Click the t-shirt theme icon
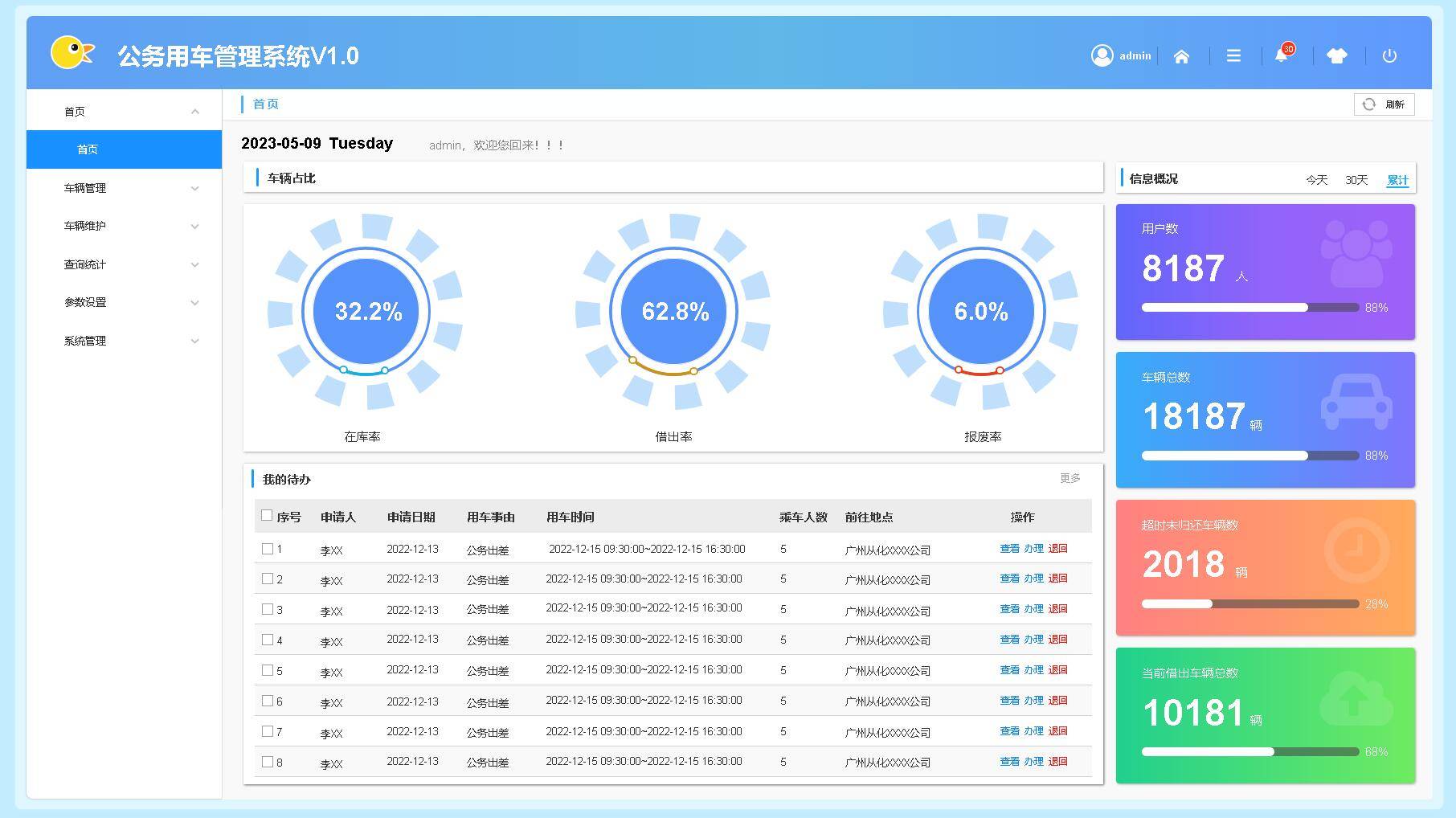The image size is (1456, 818). [x=1337, y=56]
